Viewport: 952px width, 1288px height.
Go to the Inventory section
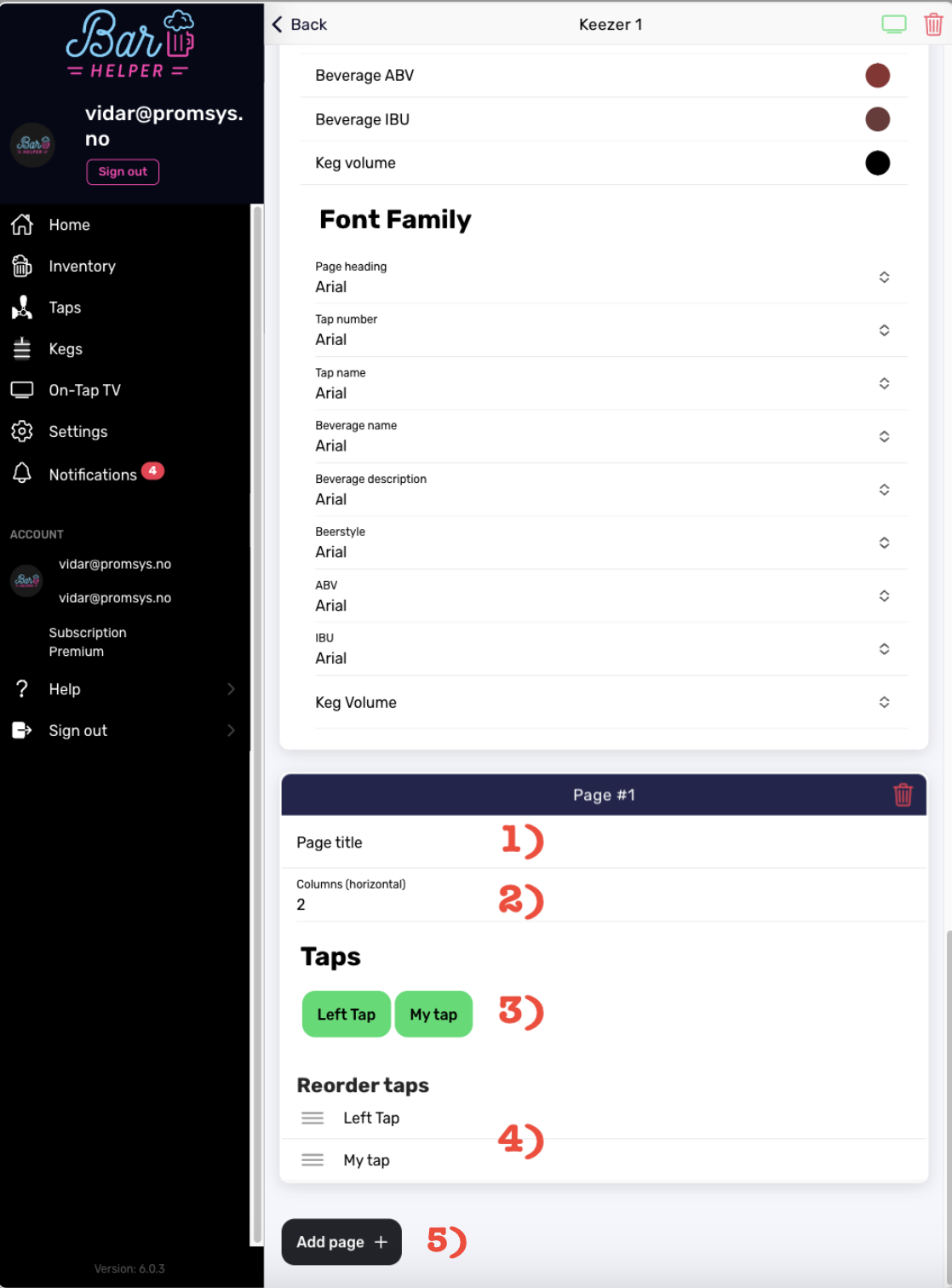coord(82,266)
